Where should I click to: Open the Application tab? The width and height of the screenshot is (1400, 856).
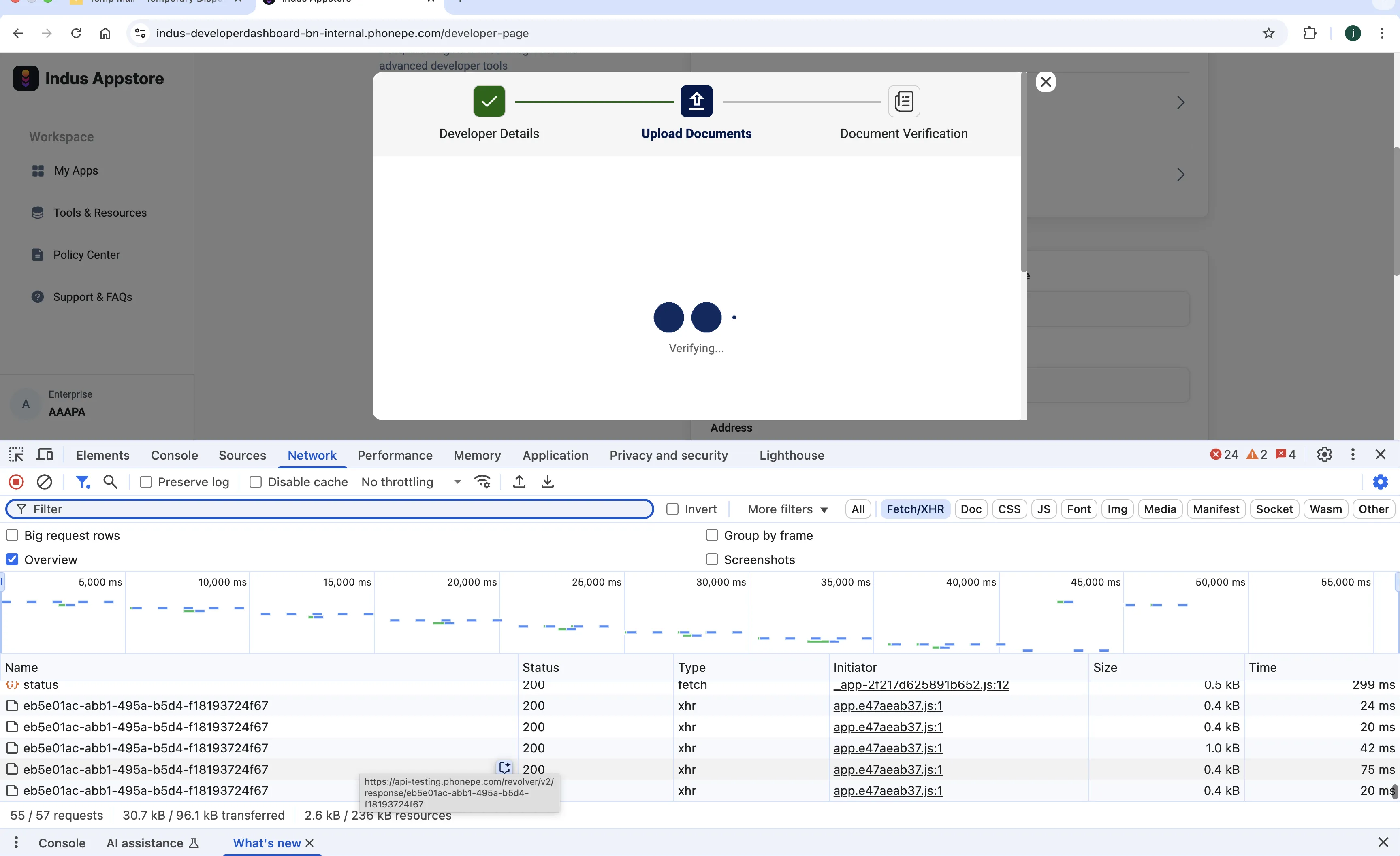click(x=555, y=455)
